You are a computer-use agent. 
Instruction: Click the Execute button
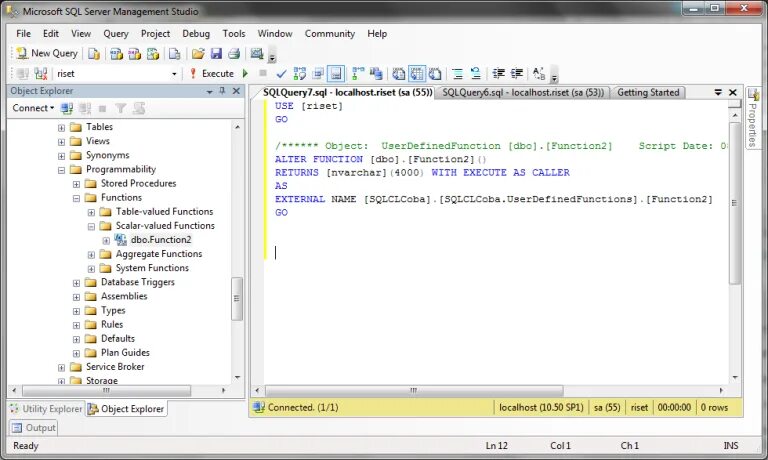tap(212, 73)
